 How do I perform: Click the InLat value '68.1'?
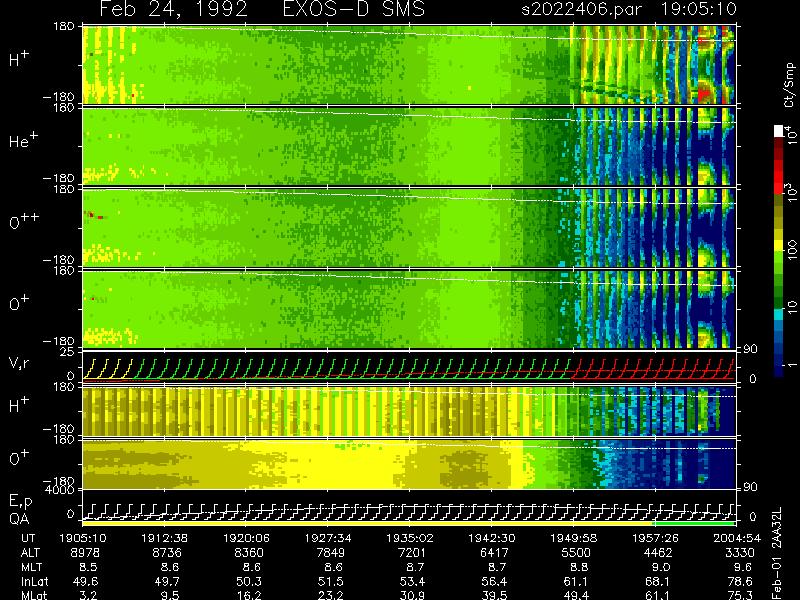point(658,582)
